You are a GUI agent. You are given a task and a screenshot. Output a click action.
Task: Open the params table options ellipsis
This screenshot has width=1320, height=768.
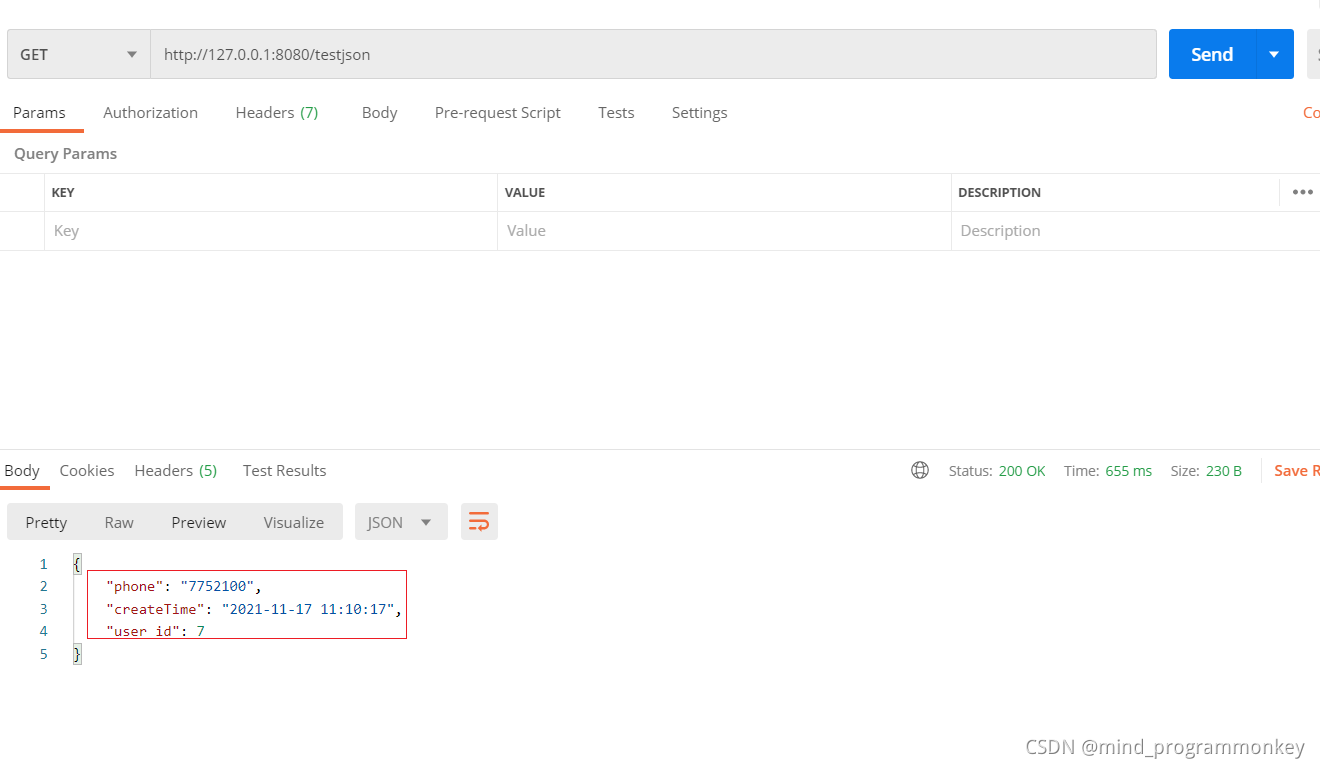[x=1302, y=192]
